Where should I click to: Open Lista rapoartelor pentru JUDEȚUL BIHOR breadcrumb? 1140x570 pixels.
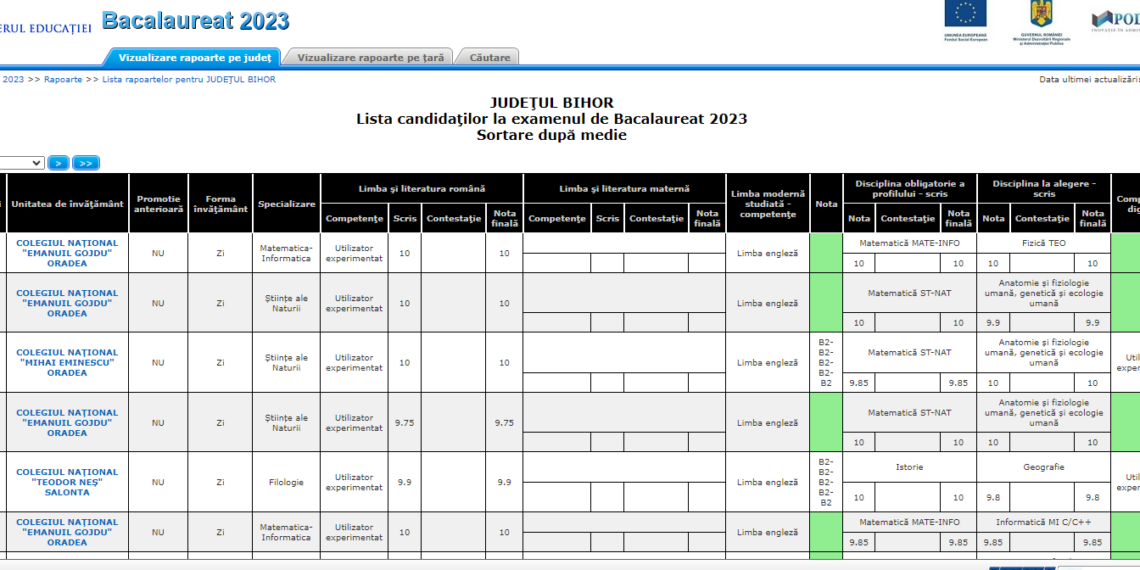[188, 79]
